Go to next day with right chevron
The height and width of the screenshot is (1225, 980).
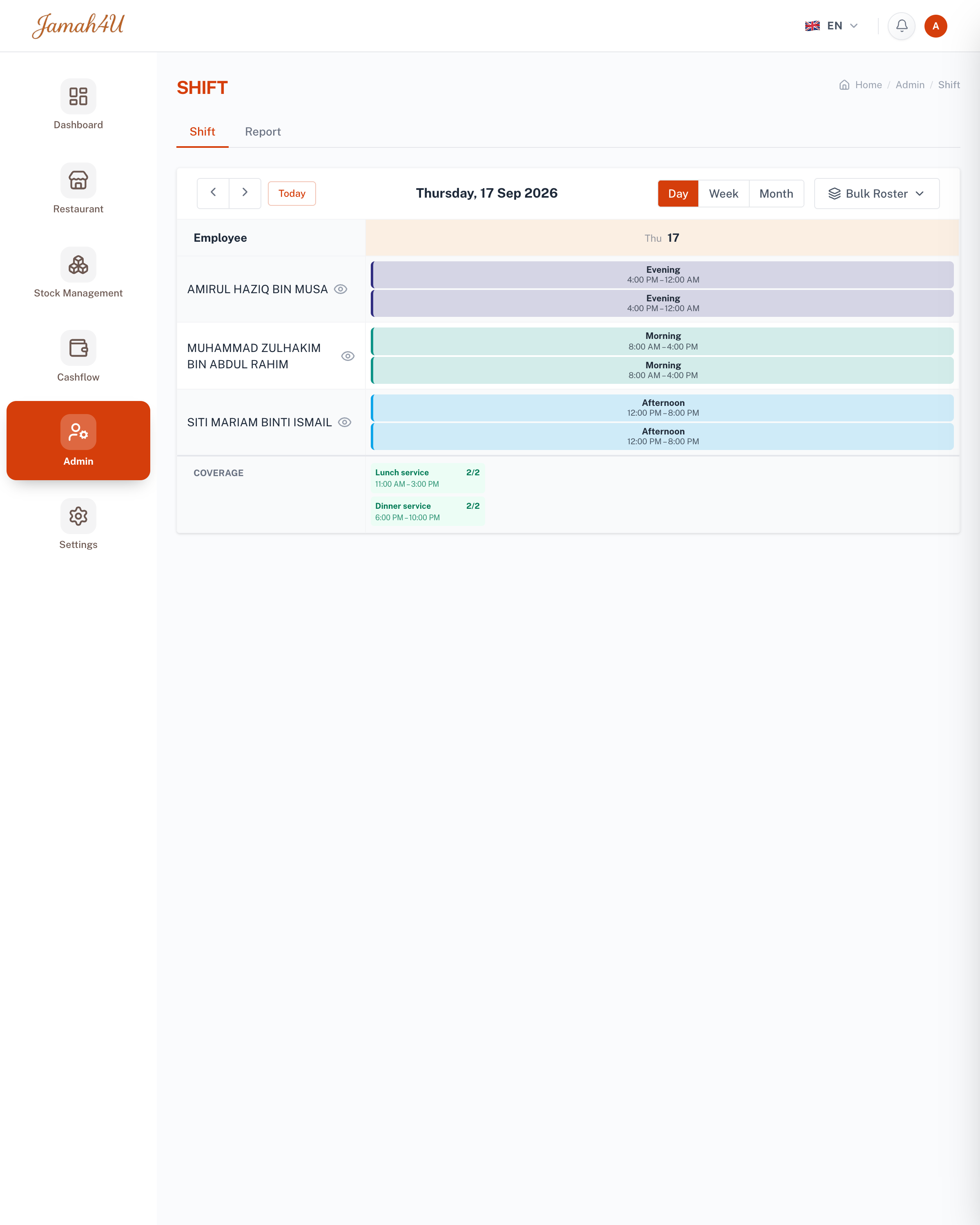tap(245, 193)
